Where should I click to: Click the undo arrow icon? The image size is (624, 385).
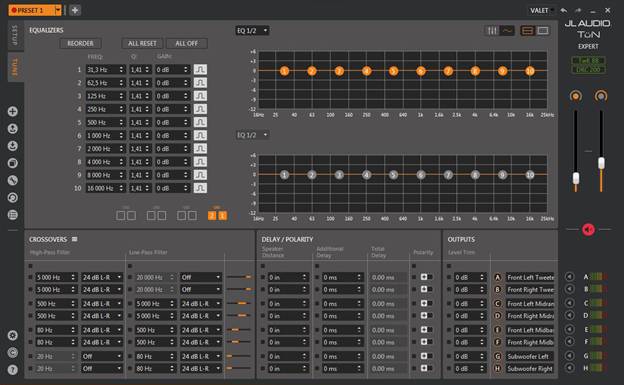click(x=564, y=10)
